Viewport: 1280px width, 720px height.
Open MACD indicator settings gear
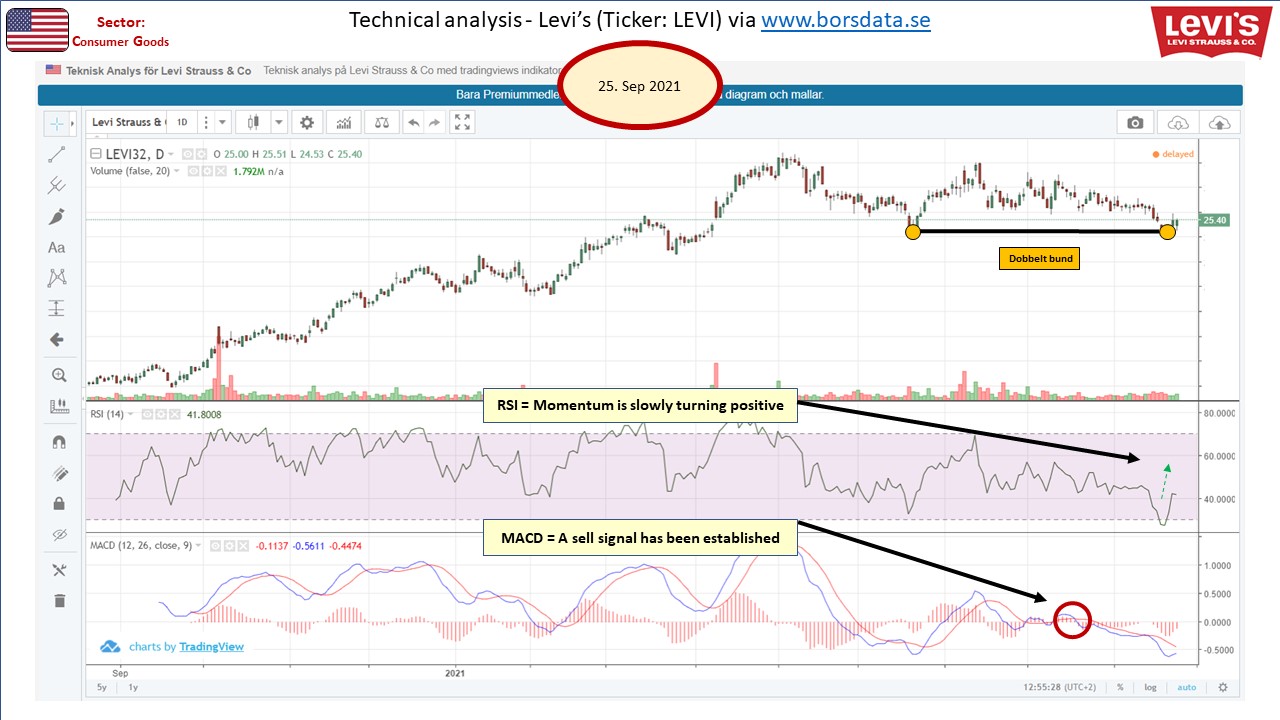click(x=229, y=545)
